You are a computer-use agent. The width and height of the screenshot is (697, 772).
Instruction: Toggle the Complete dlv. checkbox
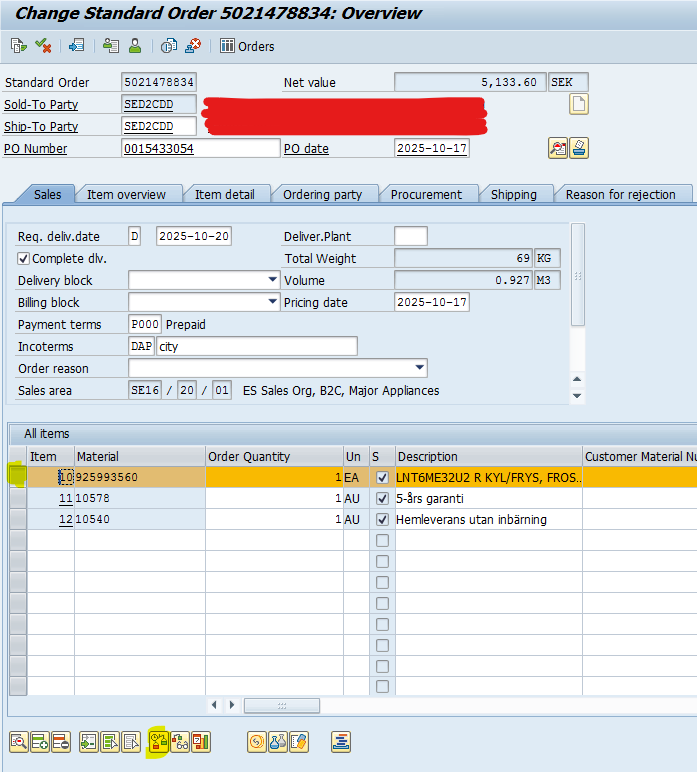click(x=23, y=258)
